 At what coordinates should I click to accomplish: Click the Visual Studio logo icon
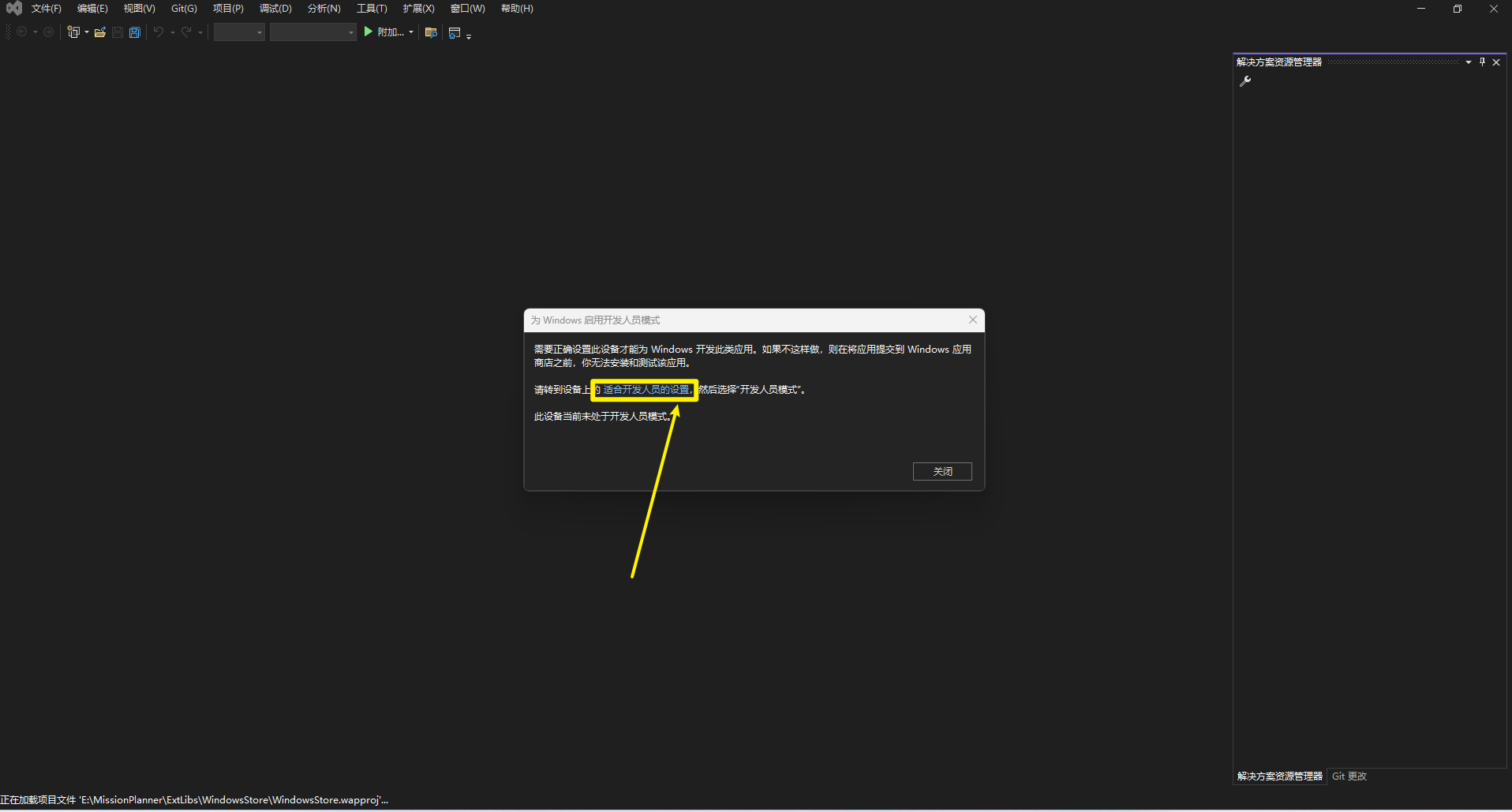[x=14, y=9]
